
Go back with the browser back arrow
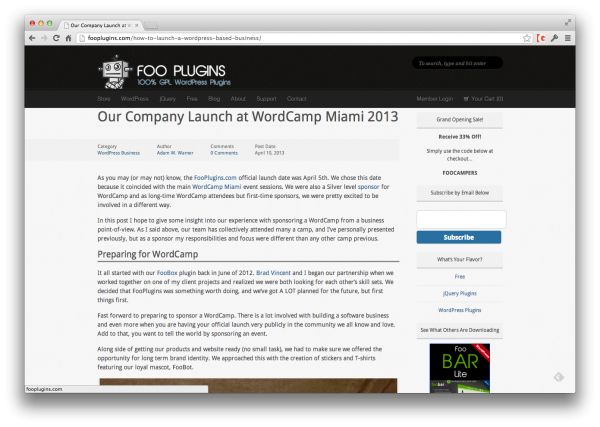(32, 38)
